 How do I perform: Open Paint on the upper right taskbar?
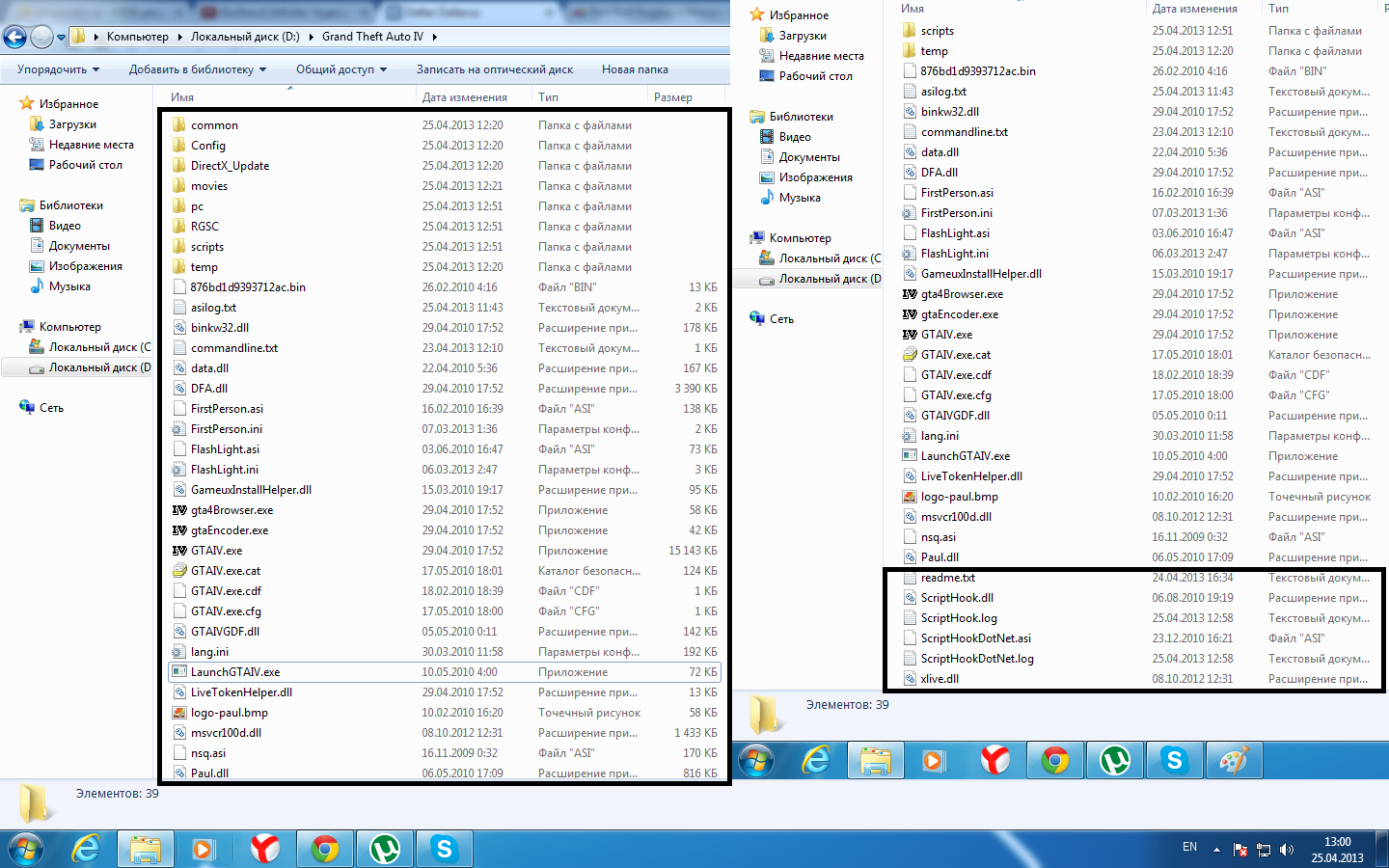[1234, 761]
